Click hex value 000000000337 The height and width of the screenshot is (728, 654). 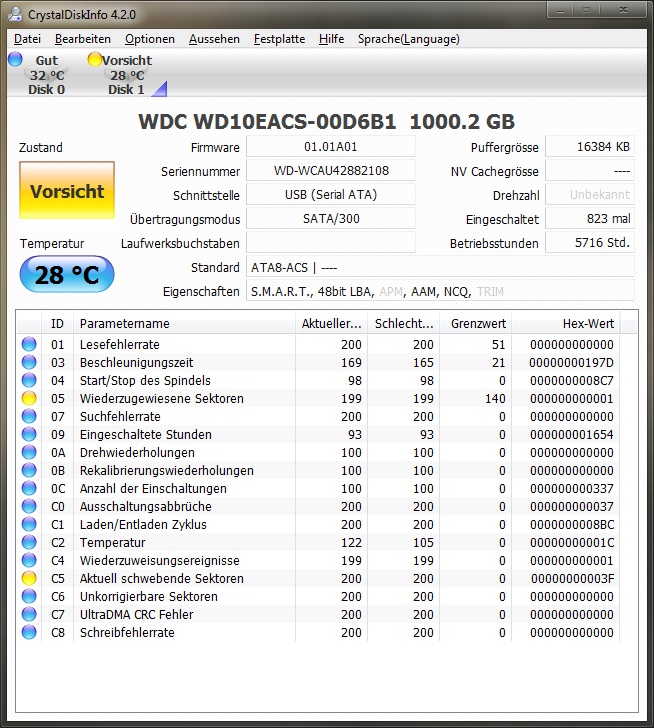click(x=571, y=489)
